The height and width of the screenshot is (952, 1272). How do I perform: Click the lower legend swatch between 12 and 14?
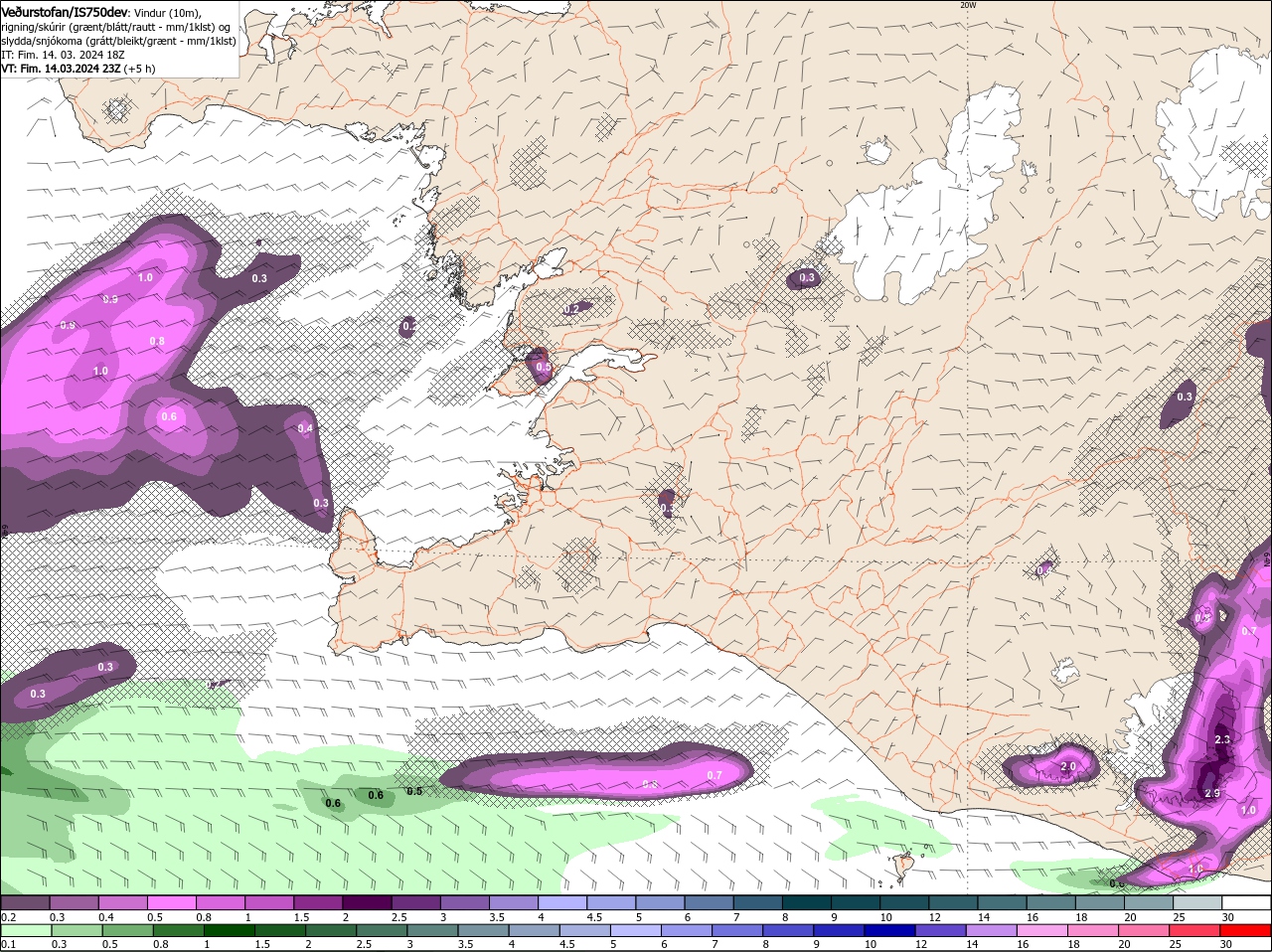point(941,930)
